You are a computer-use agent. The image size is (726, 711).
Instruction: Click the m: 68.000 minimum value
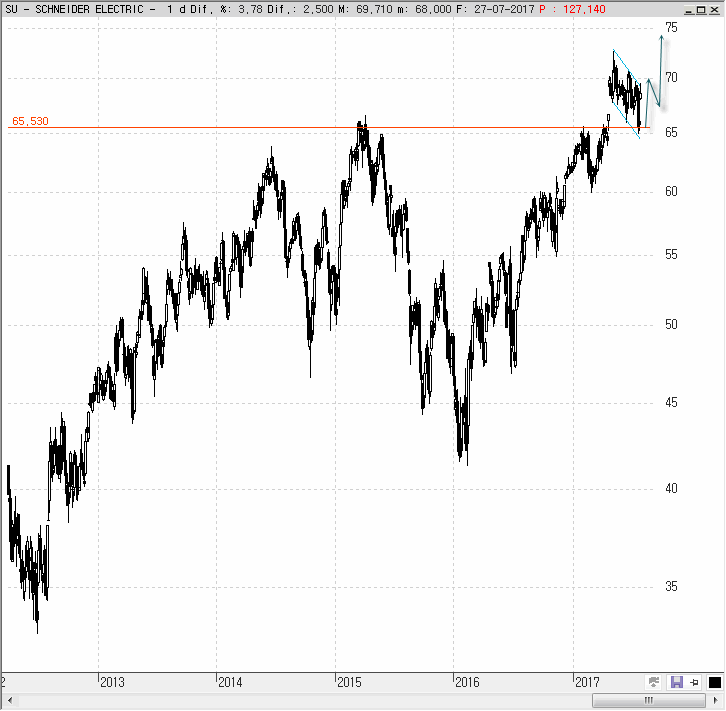pos(425,9)
